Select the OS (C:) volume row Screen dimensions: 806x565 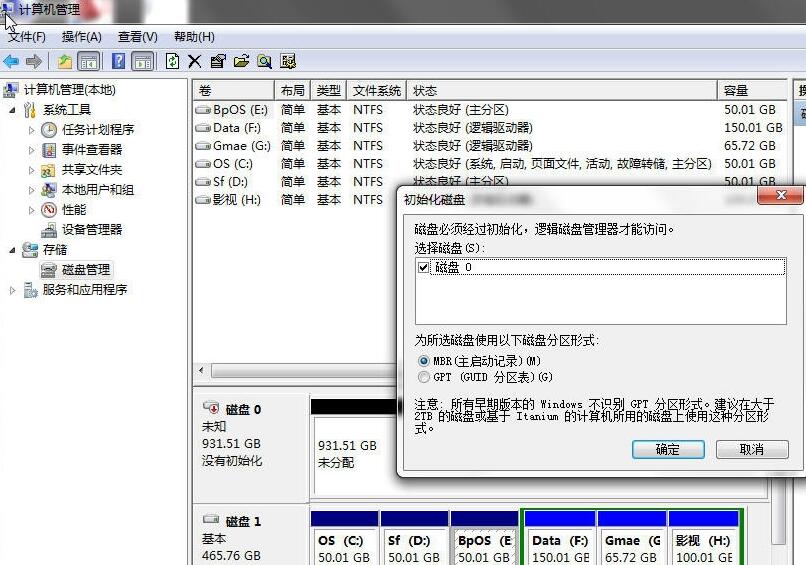pos(489,164)
